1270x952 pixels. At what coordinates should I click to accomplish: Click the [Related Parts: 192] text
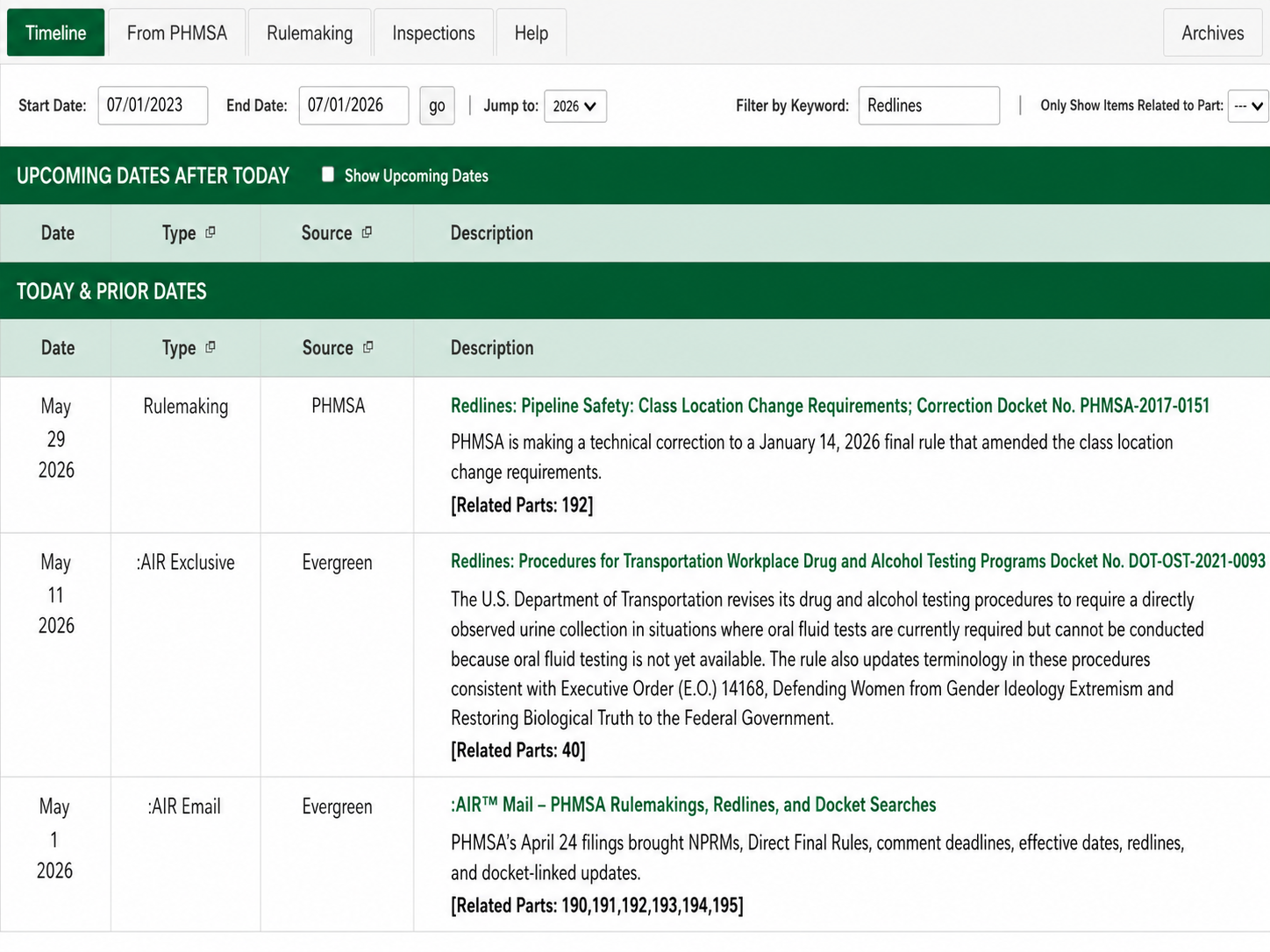point(522,505)
